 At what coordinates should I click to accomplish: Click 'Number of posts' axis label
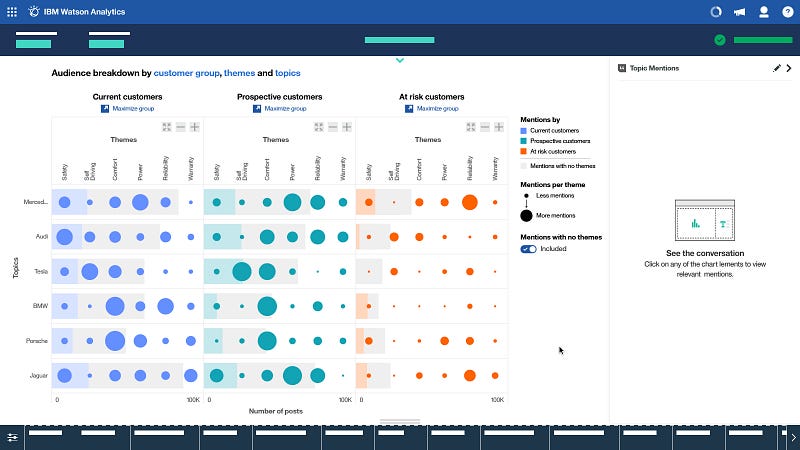pos(276,411)
